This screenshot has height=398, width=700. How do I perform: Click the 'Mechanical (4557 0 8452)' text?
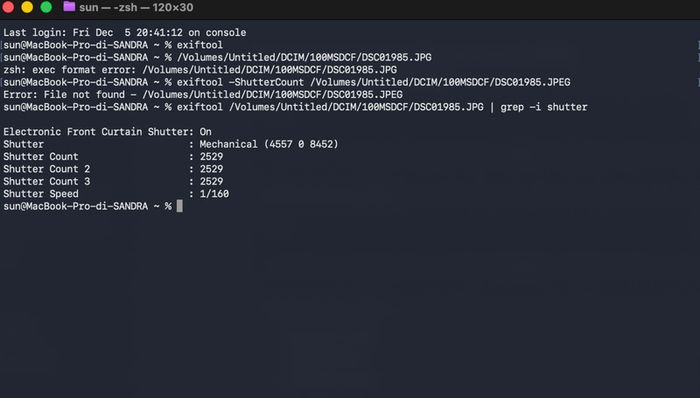click(x=269, y=144)
